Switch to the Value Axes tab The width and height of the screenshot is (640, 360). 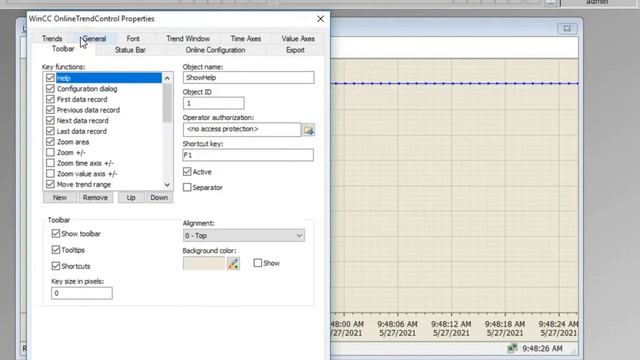coord(298,39)
